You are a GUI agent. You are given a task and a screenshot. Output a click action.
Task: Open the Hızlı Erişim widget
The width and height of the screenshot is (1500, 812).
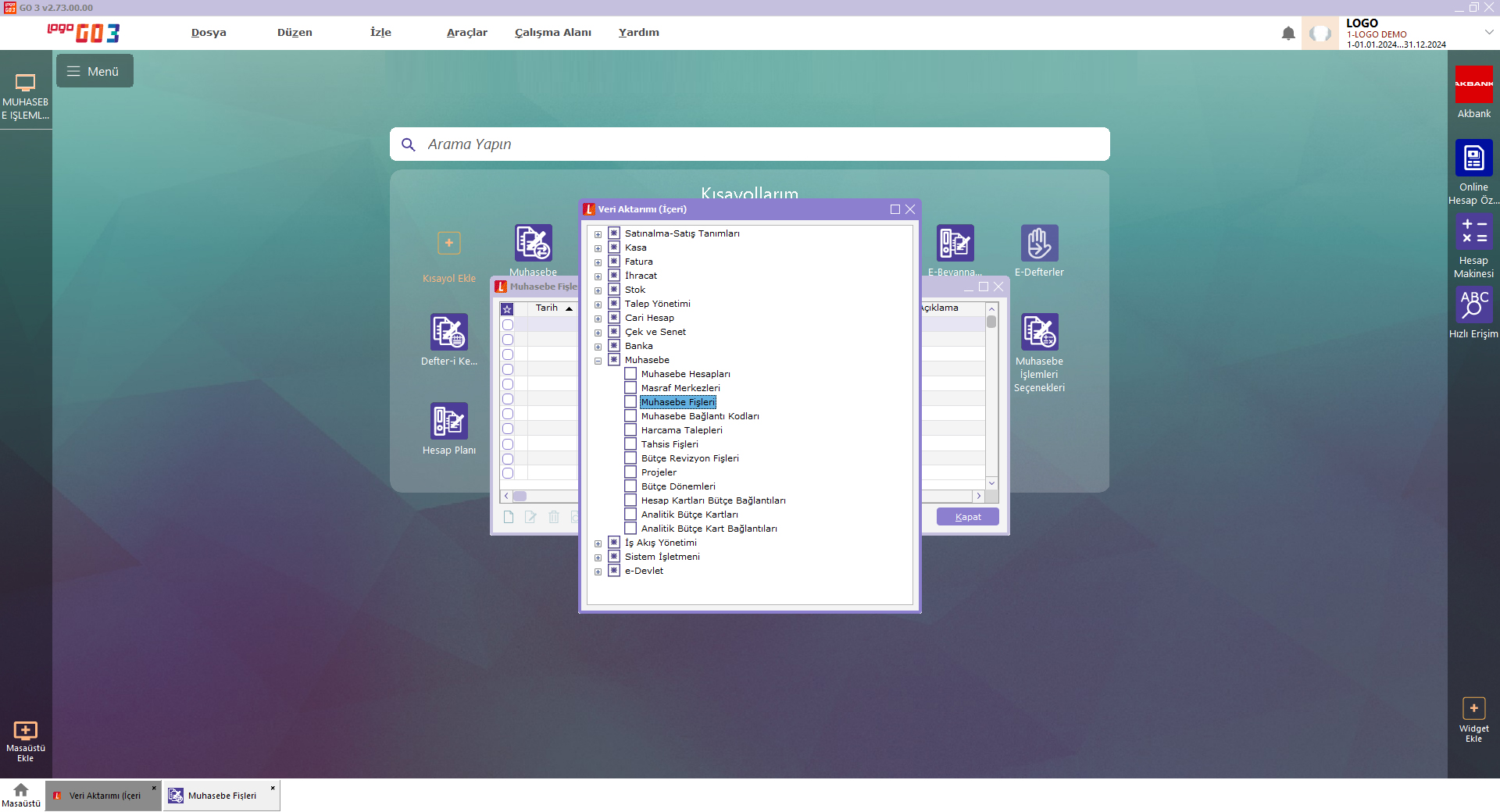[1473, 304]
